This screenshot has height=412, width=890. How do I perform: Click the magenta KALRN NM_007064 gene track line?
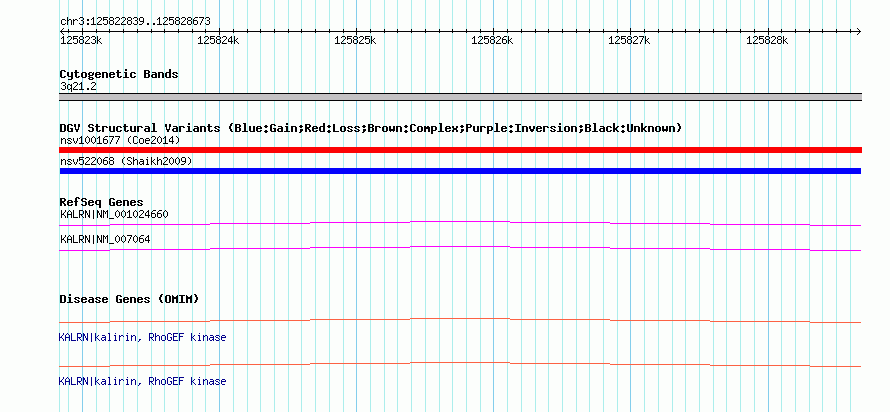pyautogui.click(x=460, y=248)
